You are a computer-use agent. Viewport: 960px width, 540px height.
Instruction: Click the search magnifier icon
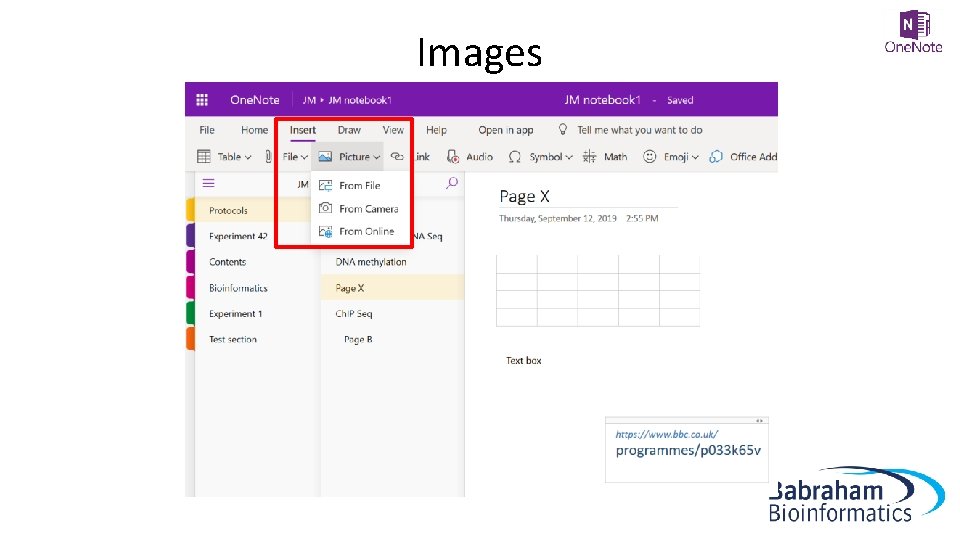pyautogui.click(x=452, y=182)
